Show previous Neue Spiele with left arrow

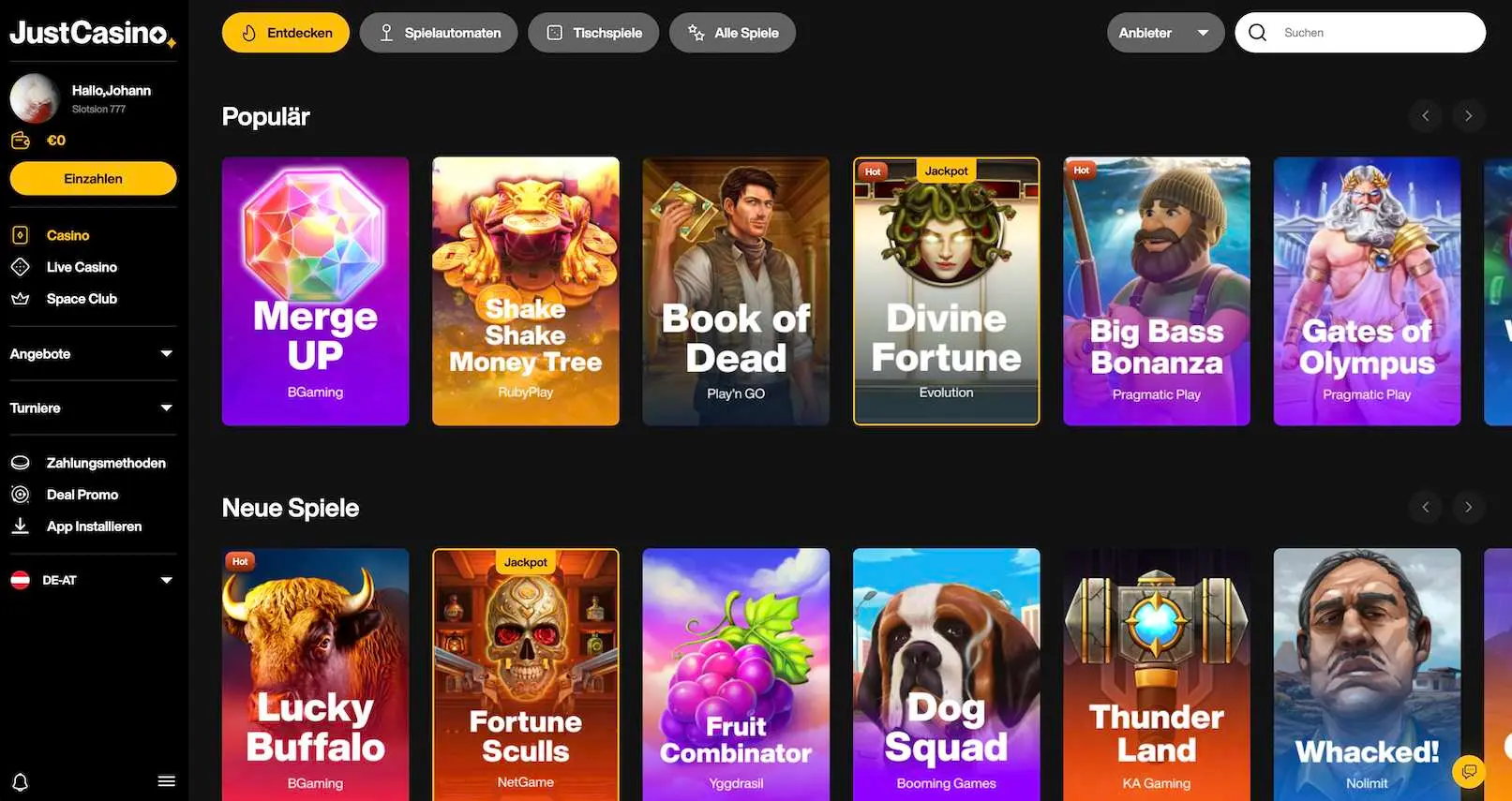pos(1425,508)
